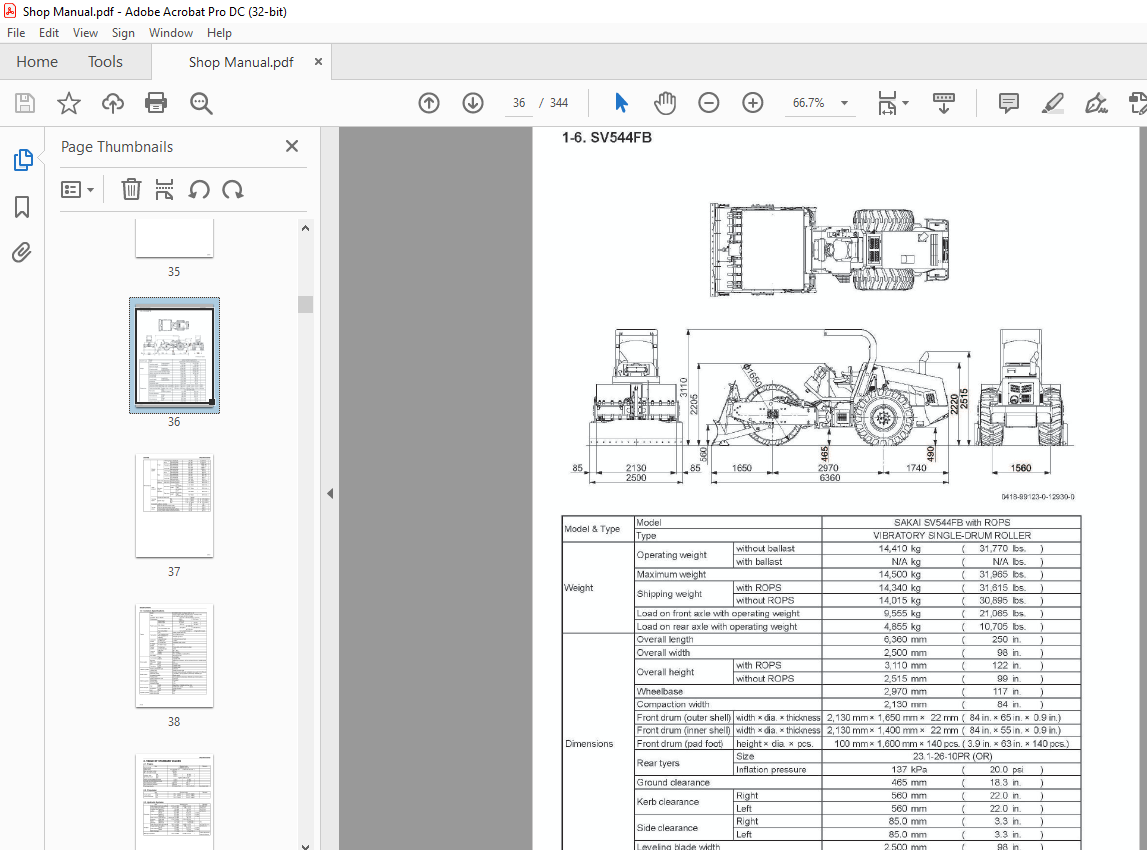Close the Shop Manual.pdf tab
The image size is (1147, 850).
click(318, 62)
